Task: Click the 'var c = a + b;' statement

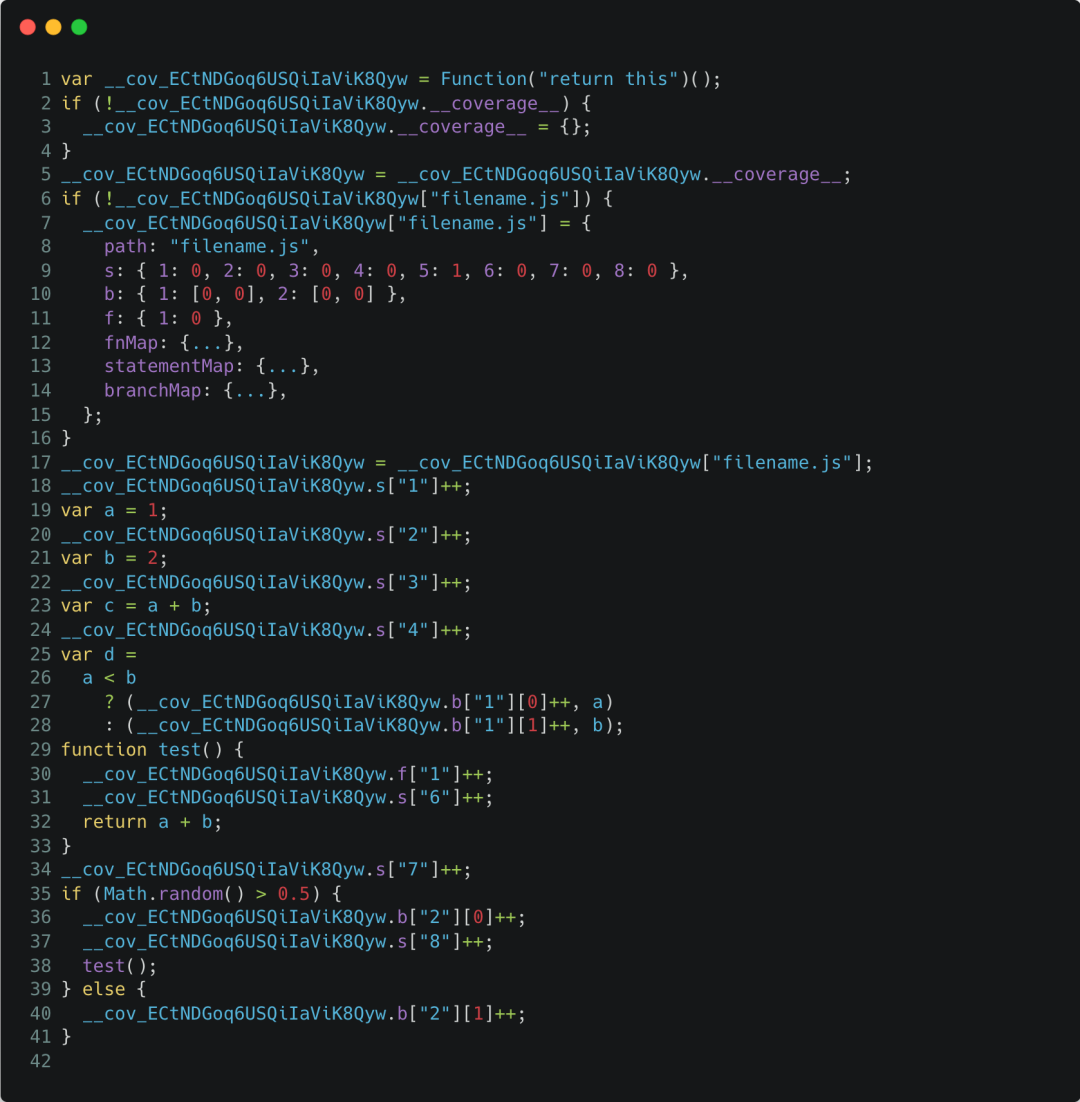Action: pyautogui.click(x=136, y=606)
